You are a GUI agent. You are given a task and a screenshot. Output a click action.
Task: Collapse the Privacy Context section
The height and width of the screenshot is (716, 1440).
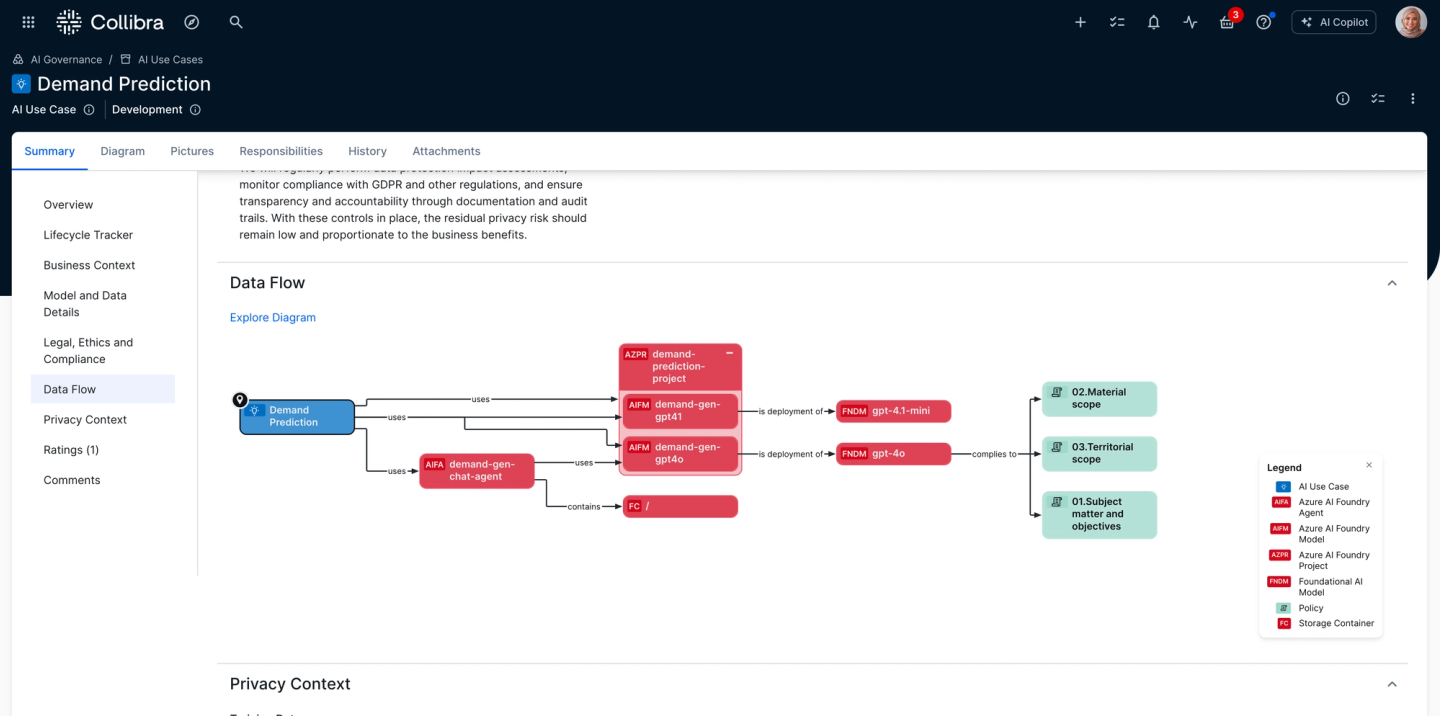(1391, 684)
